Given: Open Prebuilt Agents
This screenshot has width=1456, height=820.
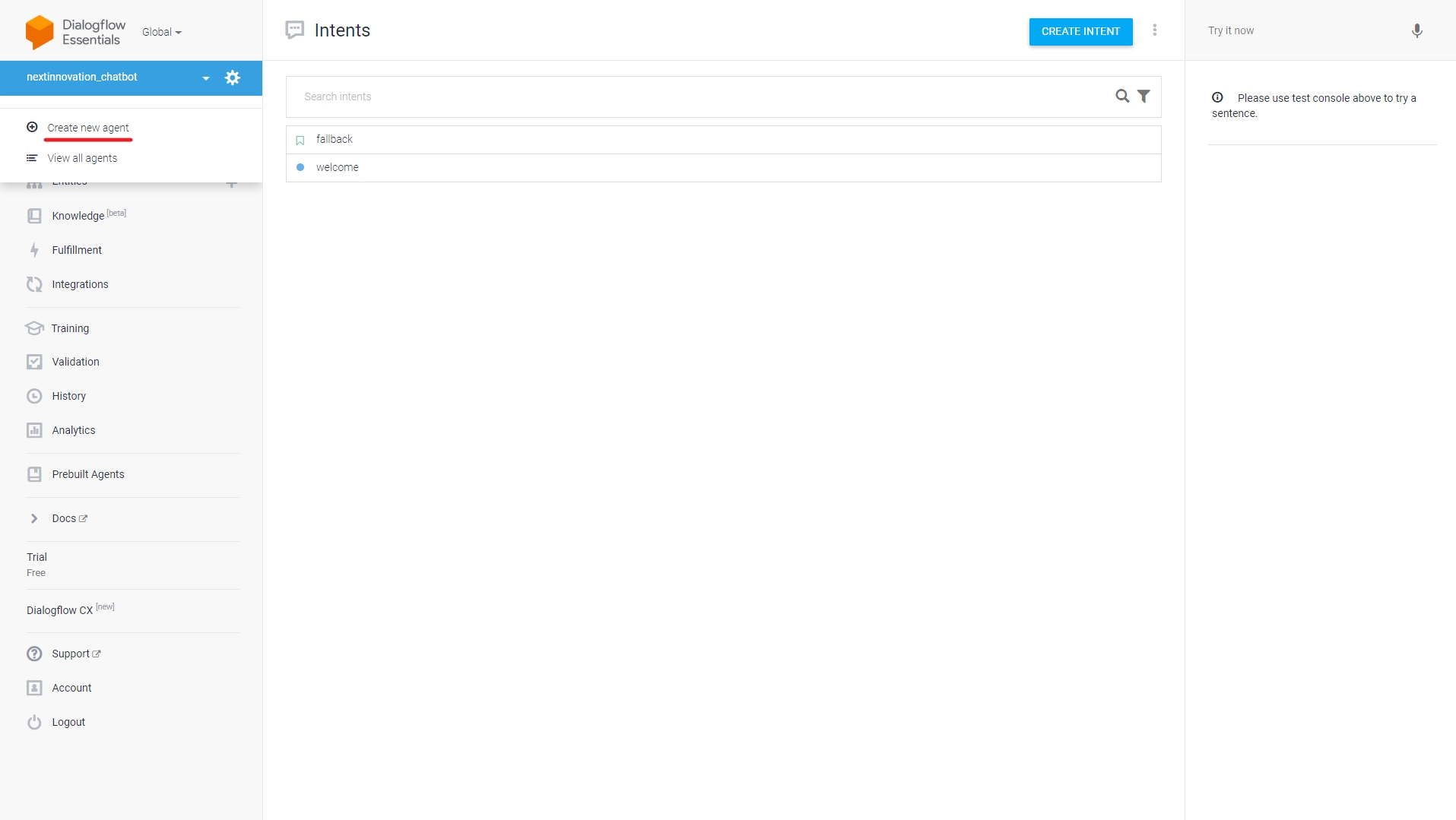Looking at the screenshot, I should point(88,474).
